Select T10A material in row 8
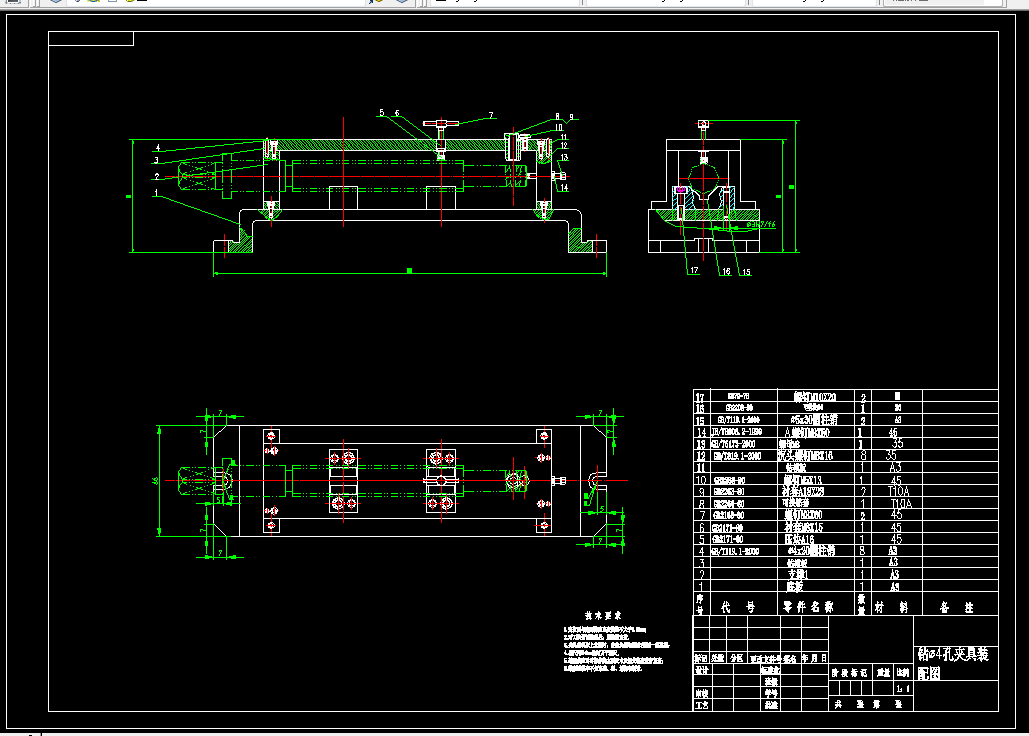The width and height of the screenshot is (1029, 736). click(x=900, y=503)
